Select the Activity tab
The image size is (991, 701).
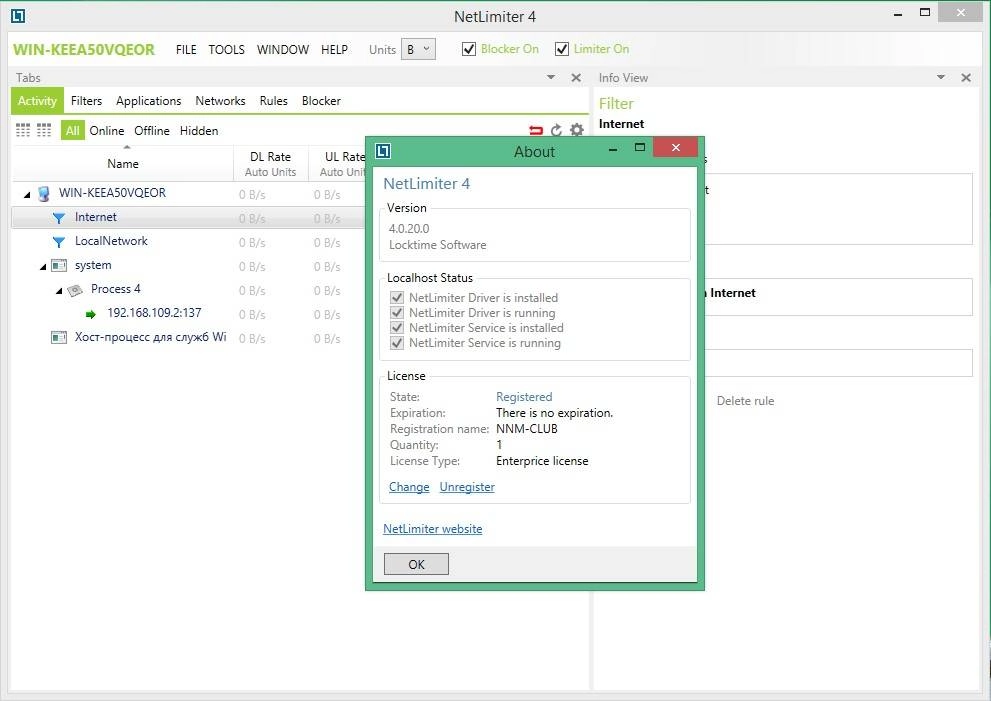pos(37,101)
